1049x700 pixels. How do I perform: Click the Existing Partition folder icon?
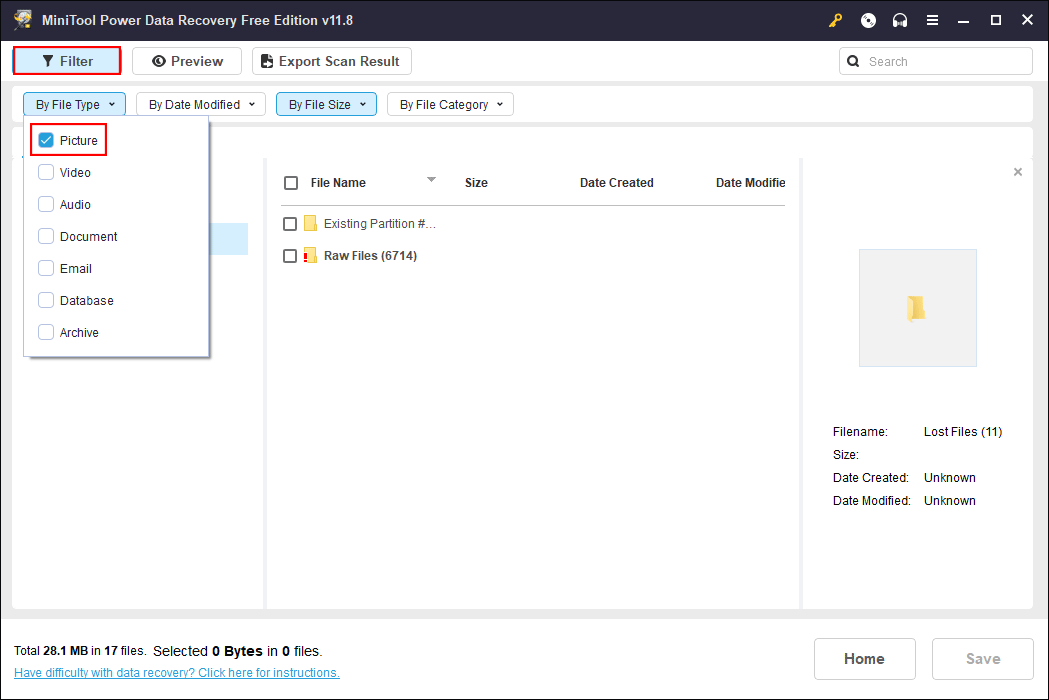point(310,224)
